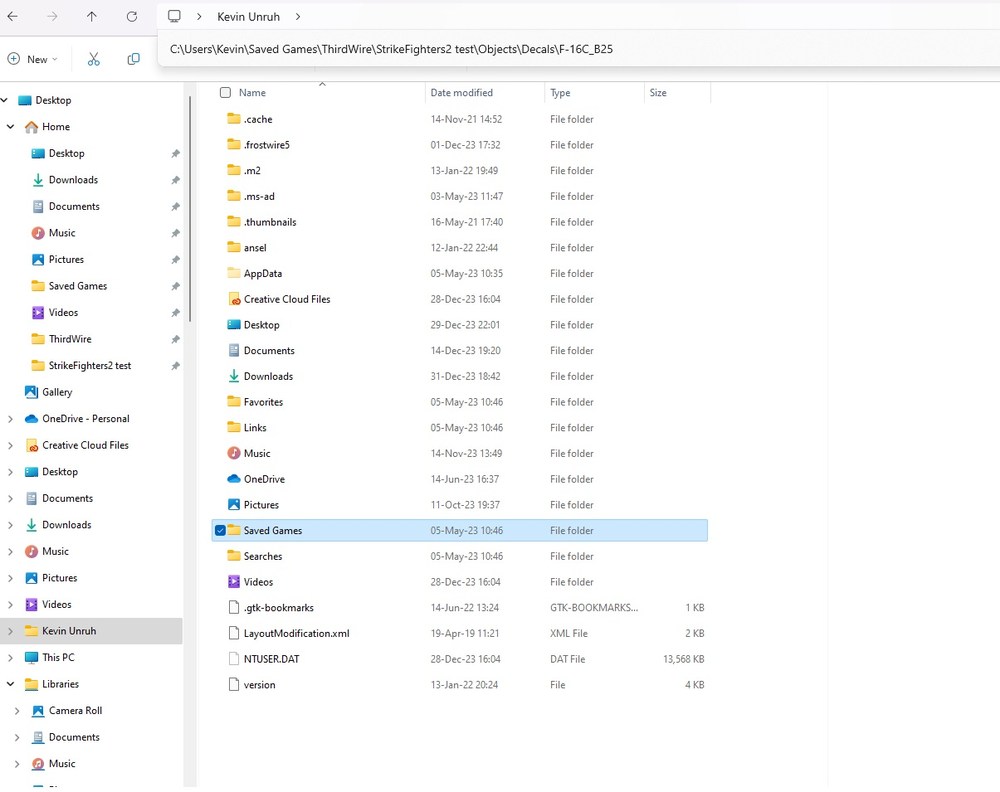The image size is (1000, 792).
Task: Select Gallery in the navigation pane
Action: click(57, 392)
